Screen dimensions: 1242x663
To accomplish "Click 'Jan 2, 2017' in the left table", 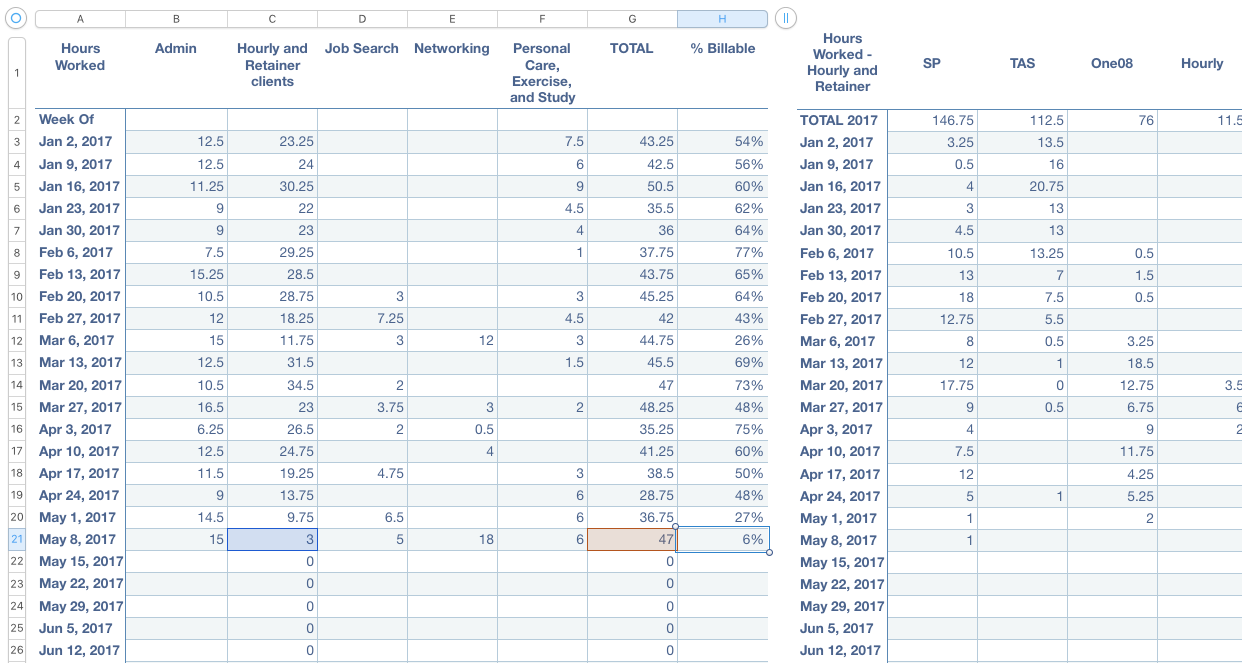I will (x=80, y=142).
